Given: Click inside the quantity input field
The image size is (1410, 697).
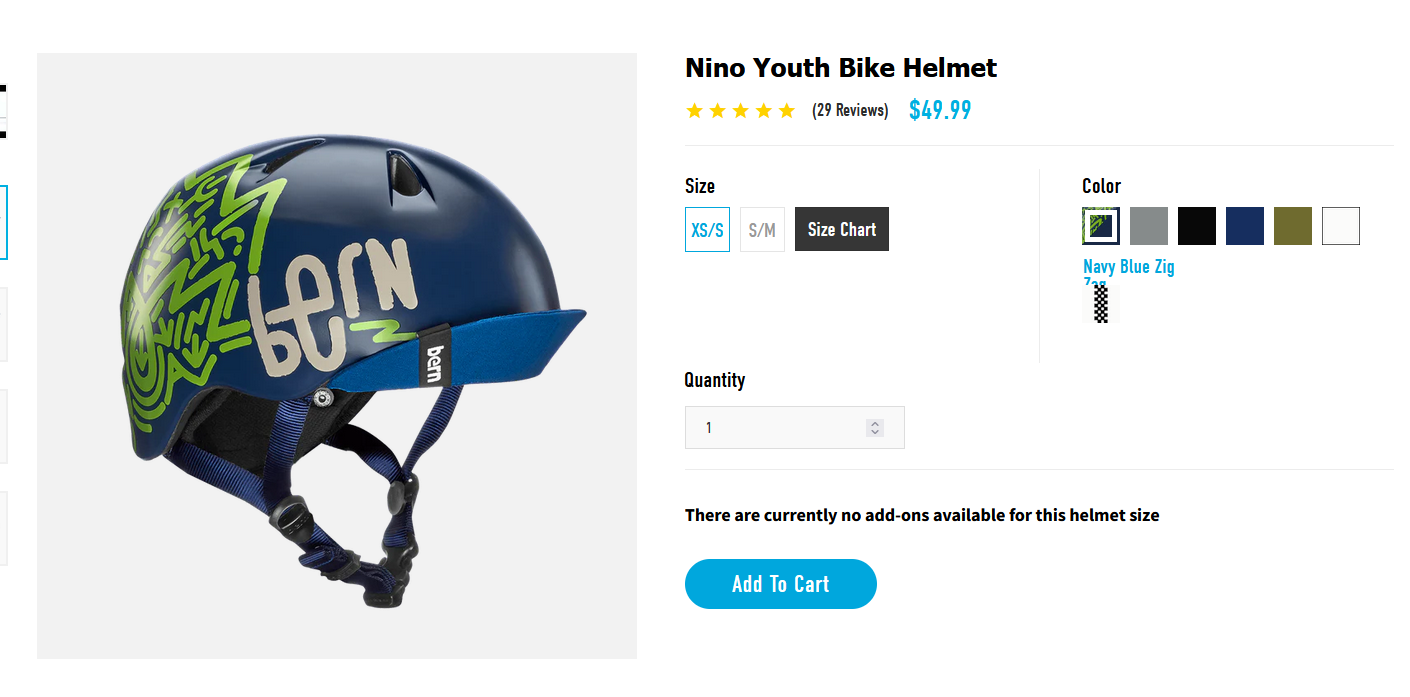Looking at the screenshot, I should coord(780,427).
